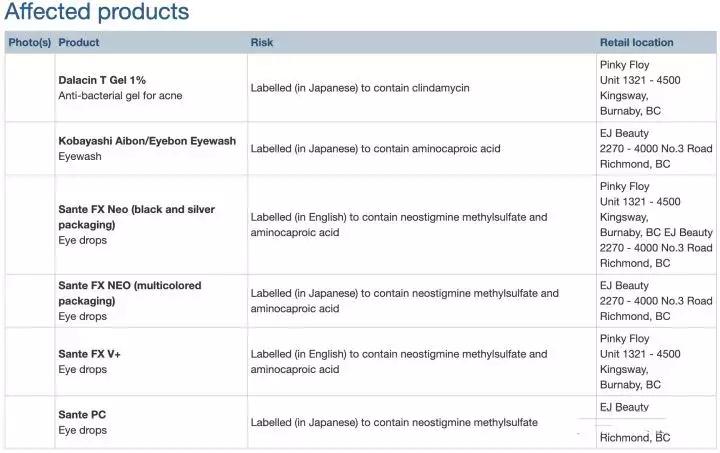Select the Kobayashi Aibon/Eyebon Eyewash product name
720x453 pixels.
coord(147,141)
